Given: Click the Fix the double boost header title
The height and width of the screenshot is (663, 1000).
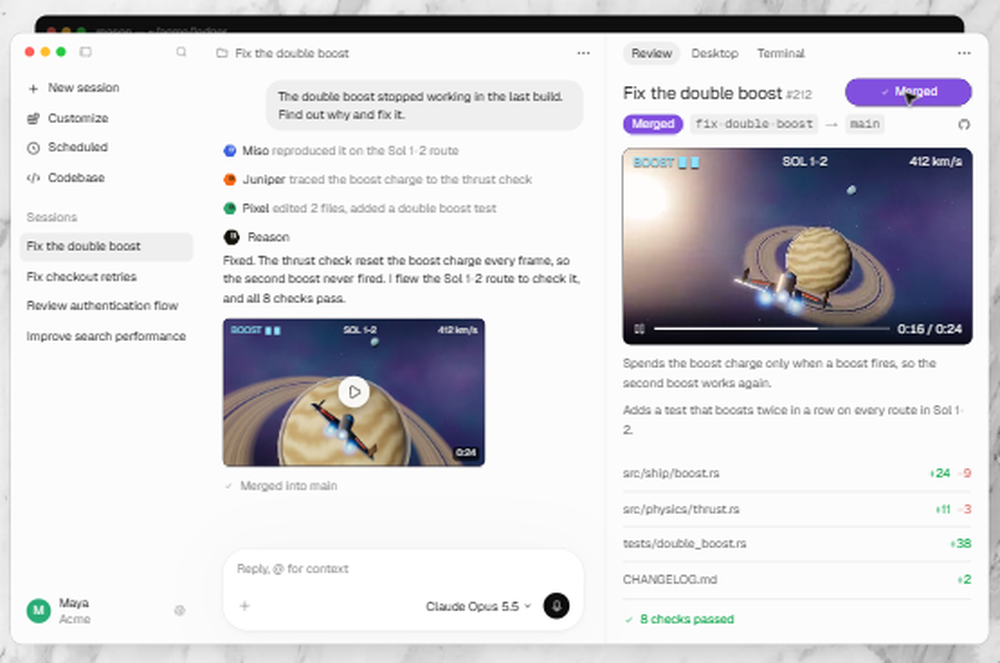Looking at the screenshot, I should [x=291, y=54].
